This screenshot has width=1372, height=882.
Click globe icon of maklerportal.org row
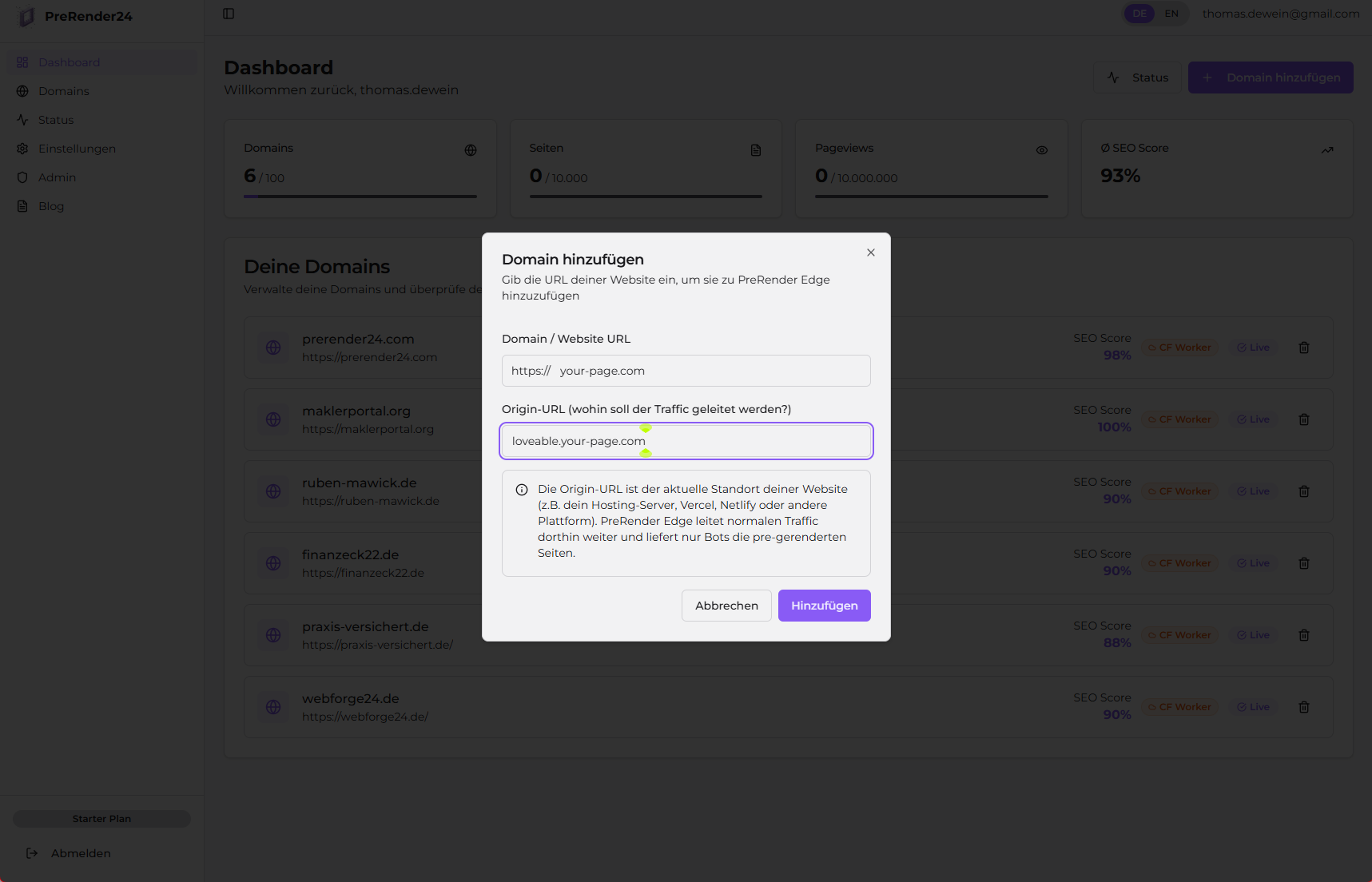273,419
